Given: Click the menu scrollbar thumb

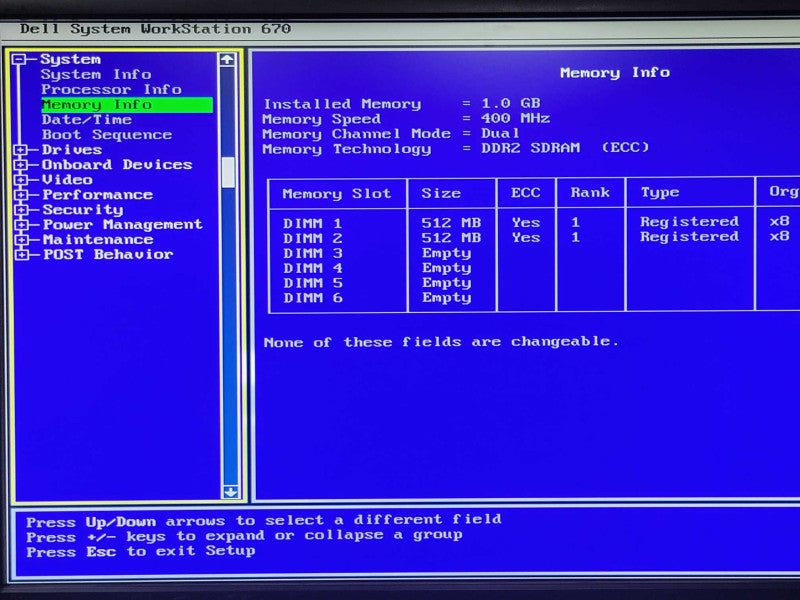Looking at the screenshot, I should 229,172.
